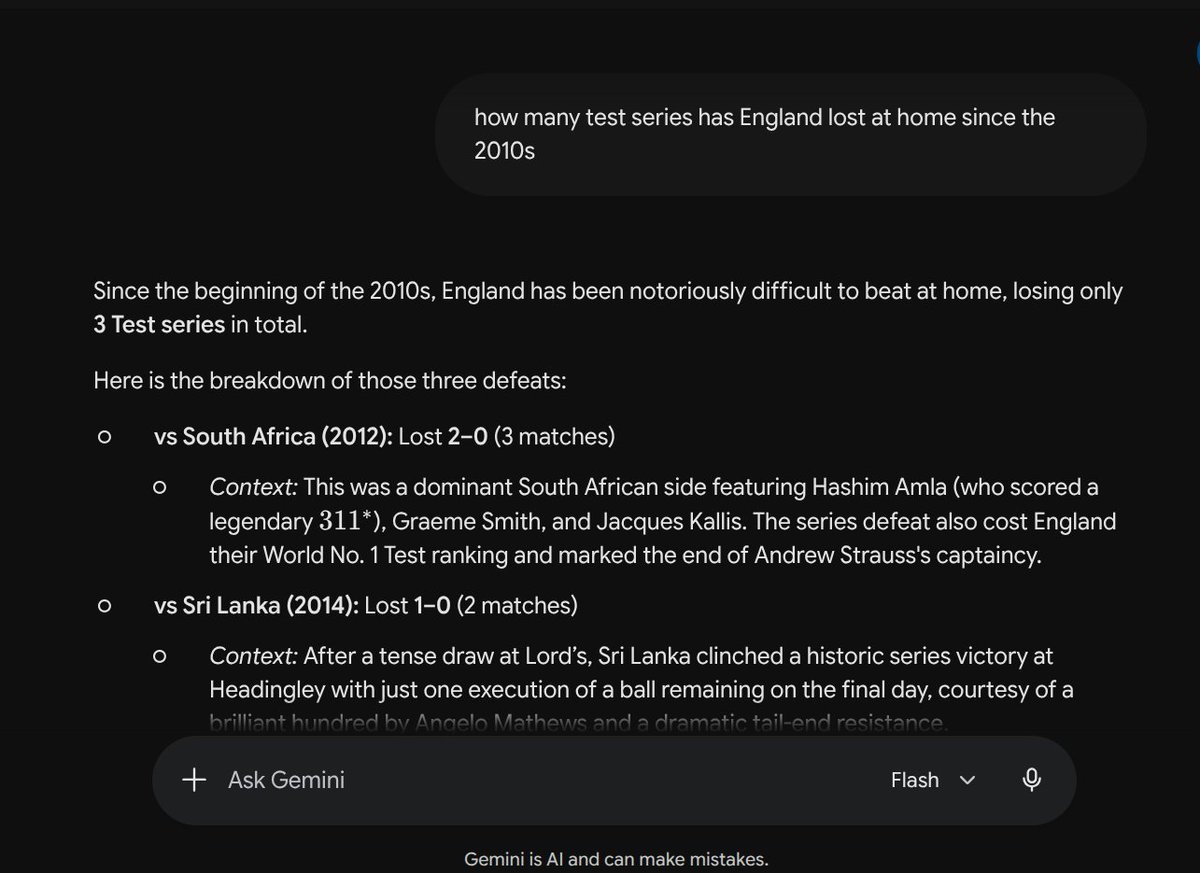Open the Flash model selector
This screenshot has width=1200, height=873.
[932, 780]
